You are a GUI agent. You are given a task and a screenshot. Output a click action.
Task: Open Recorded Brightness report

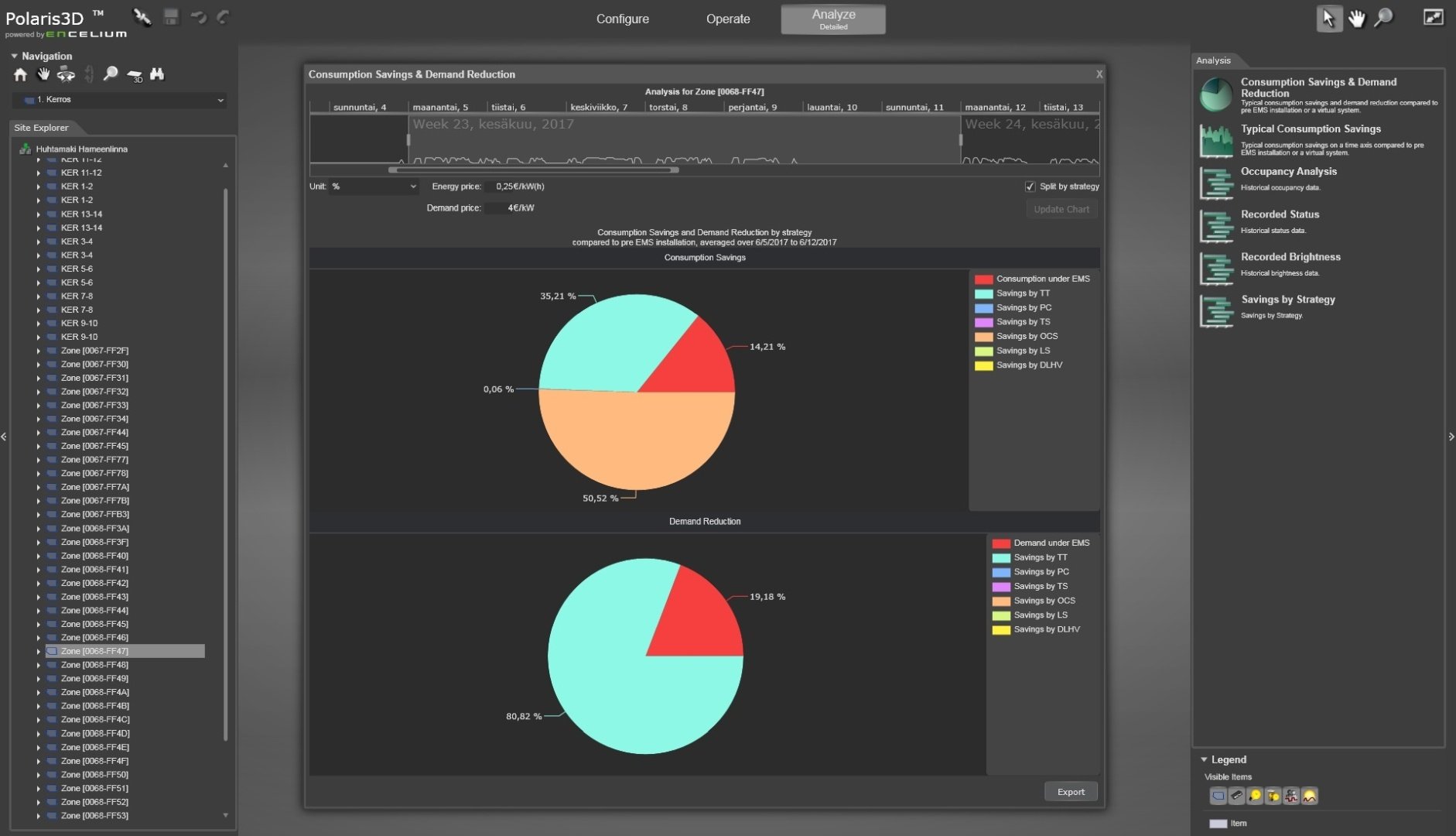pos(1319,267)
